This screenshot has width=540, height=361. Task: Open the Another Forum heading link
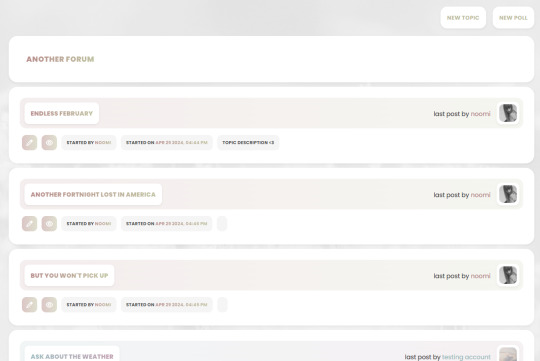(60, 59)
